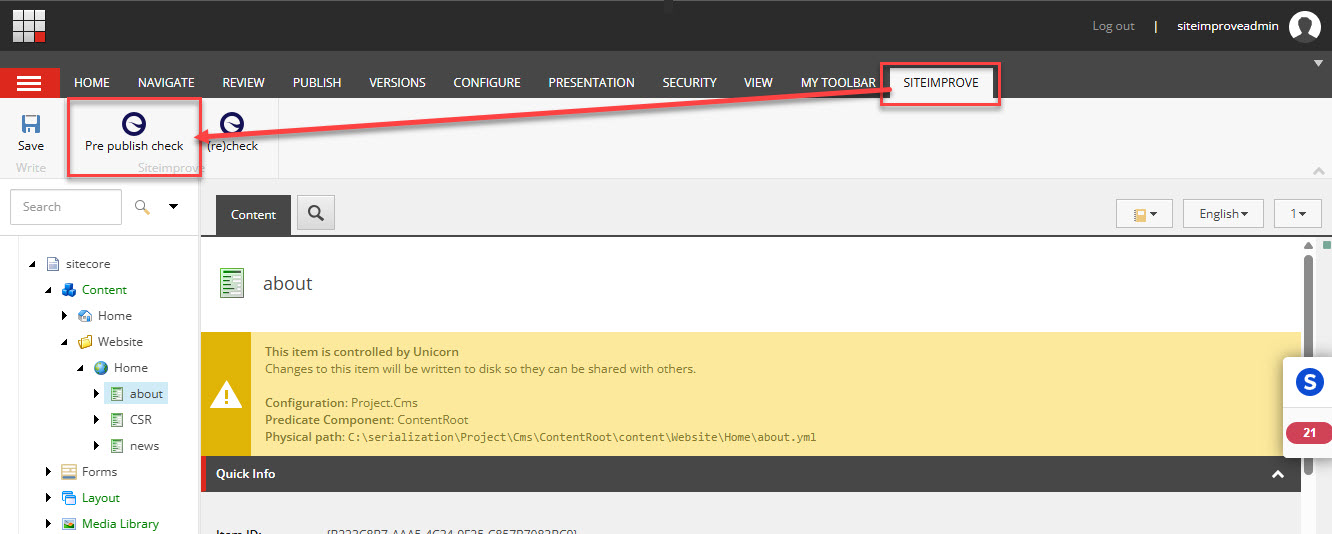Switch to the VERSIONS ribbon tab
Image resolution: width=1332 pixels, height=534 pixels.
(397, 83)
